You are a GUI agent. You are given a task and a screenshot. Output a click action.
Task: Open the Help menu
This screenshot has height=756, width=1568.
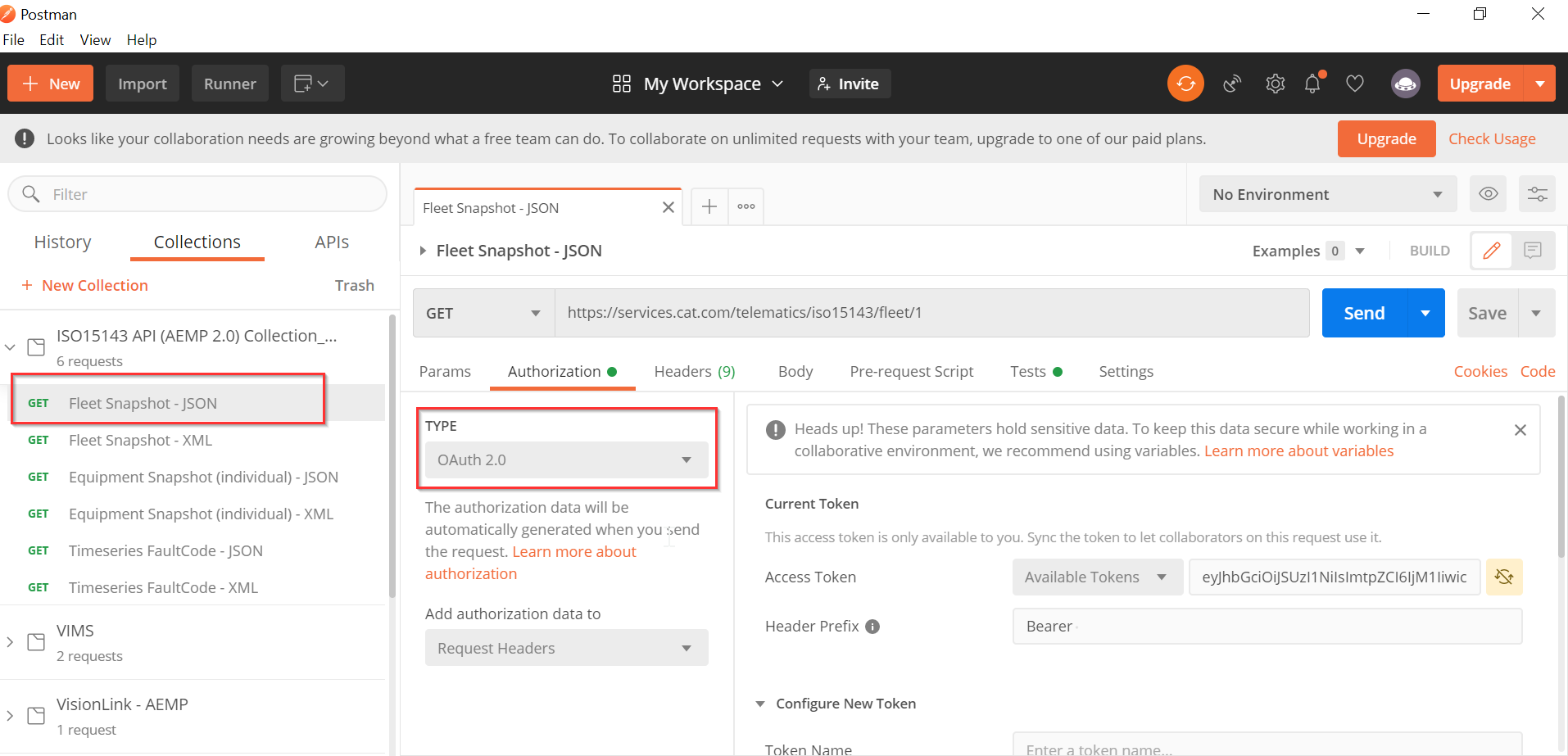click(x=141, y=39)
